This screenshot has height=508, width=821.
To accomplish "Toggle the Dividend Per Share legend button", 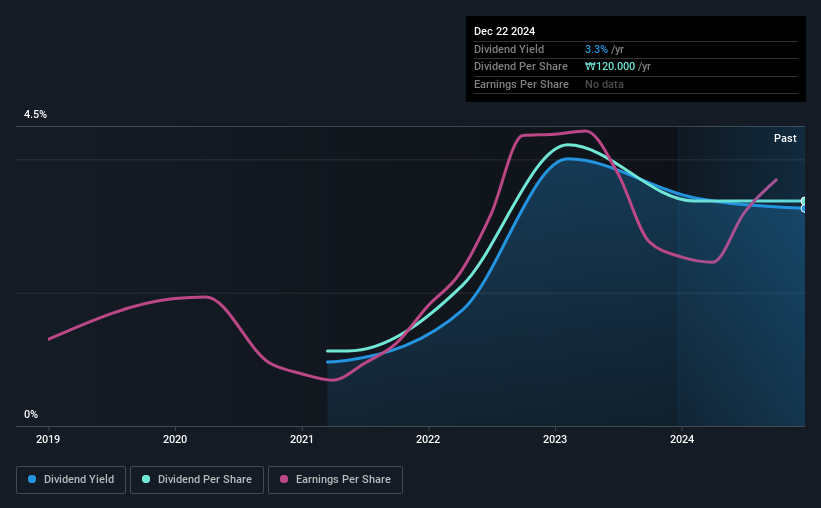I will (197, 480).
